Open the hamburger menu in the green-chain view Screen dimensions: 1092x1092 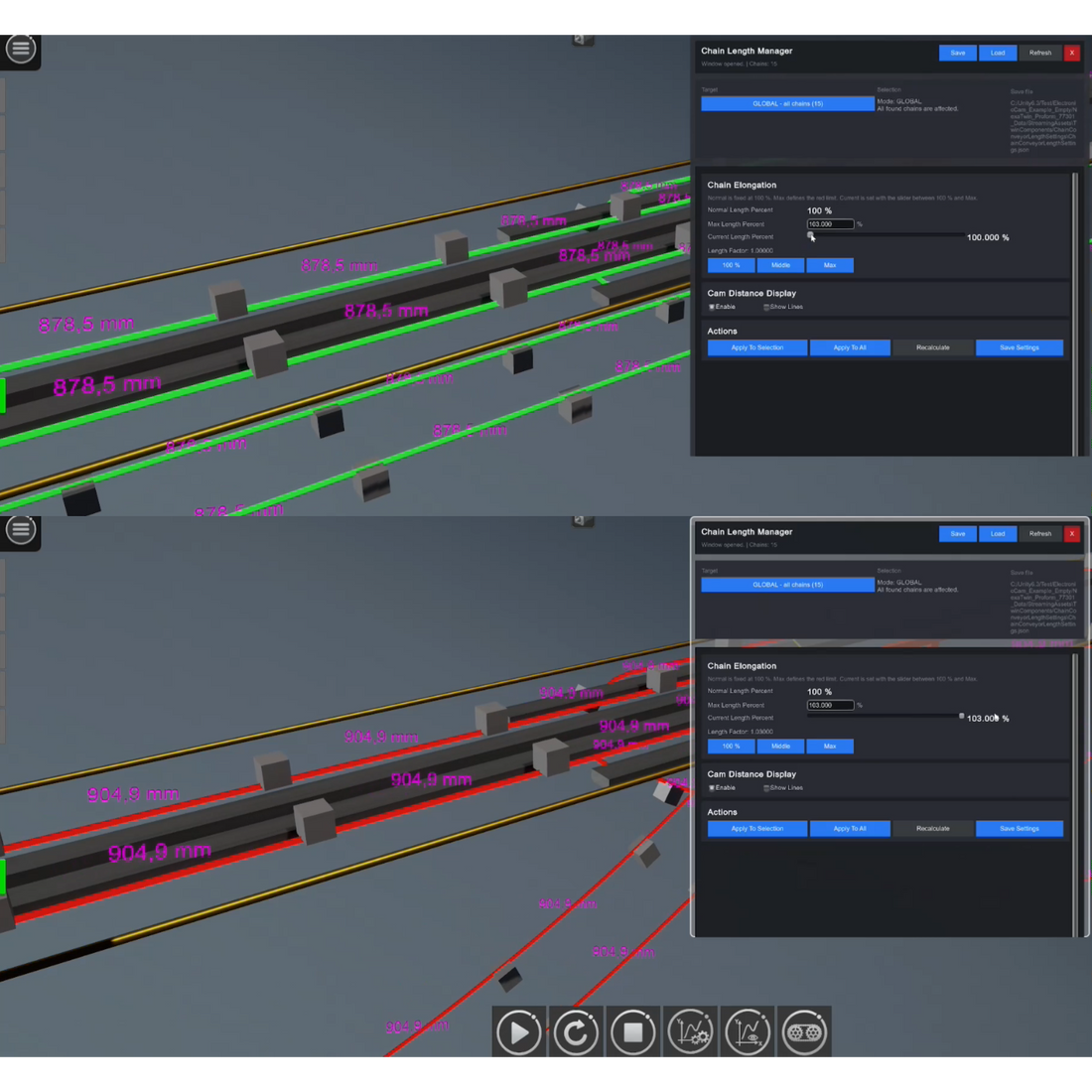[20, 49]
